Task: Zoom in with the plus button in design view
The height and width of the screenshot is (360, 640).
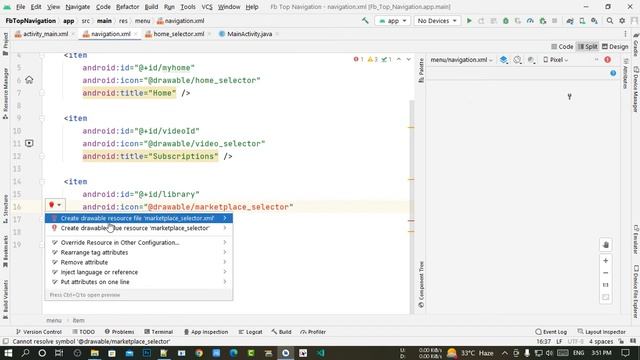Action: (x=606, y=260)
